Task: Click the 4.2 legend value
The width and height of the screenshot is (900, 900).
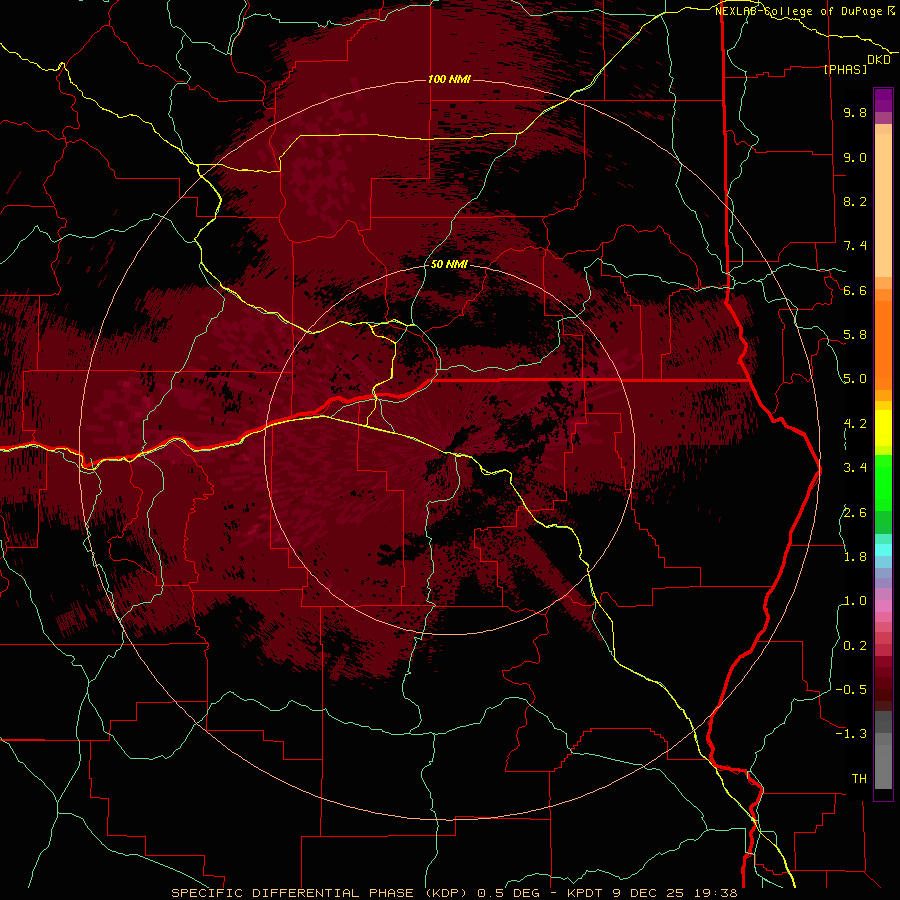Action: pyautogui.click(x=855, y=423)
